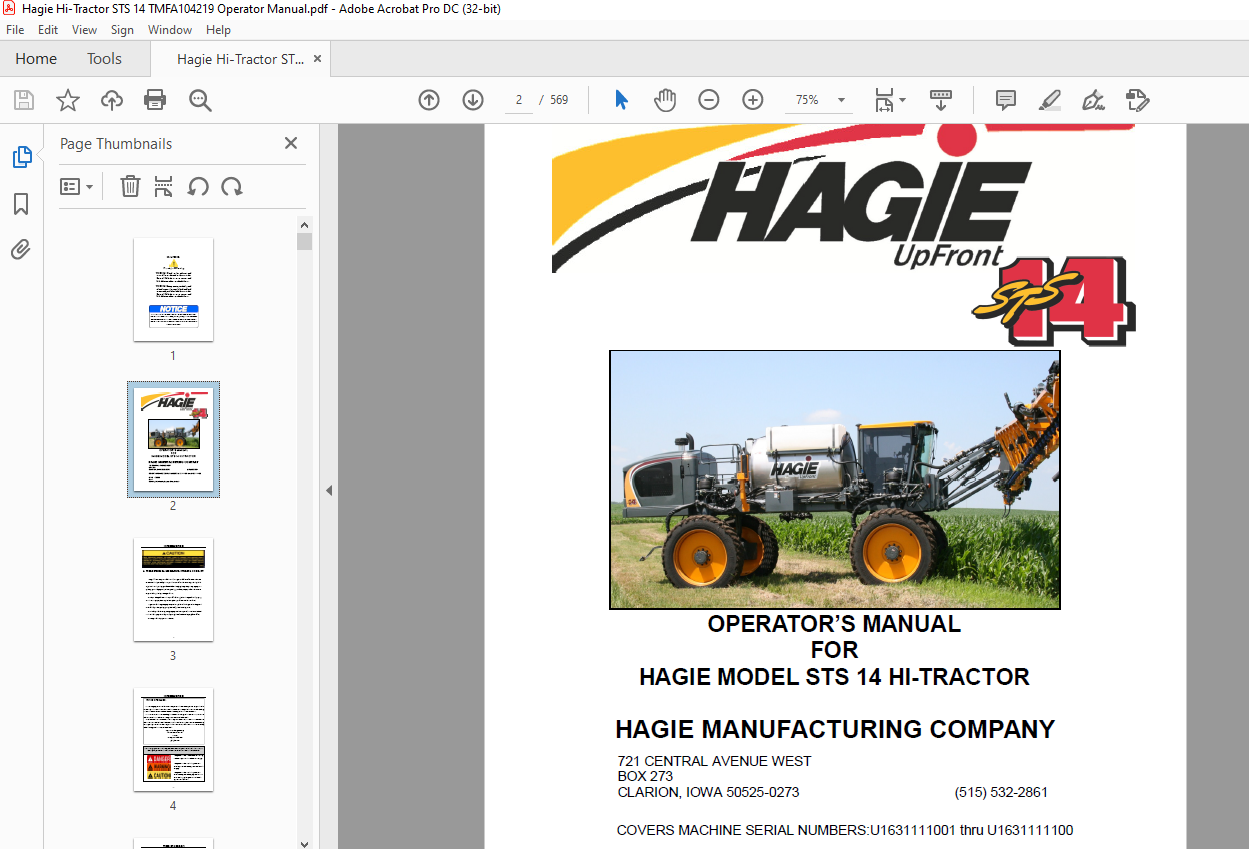This screenshot has width=1249, height=849.
Task: Rotate page counterclockwise
Action: (x=198, y=186)
